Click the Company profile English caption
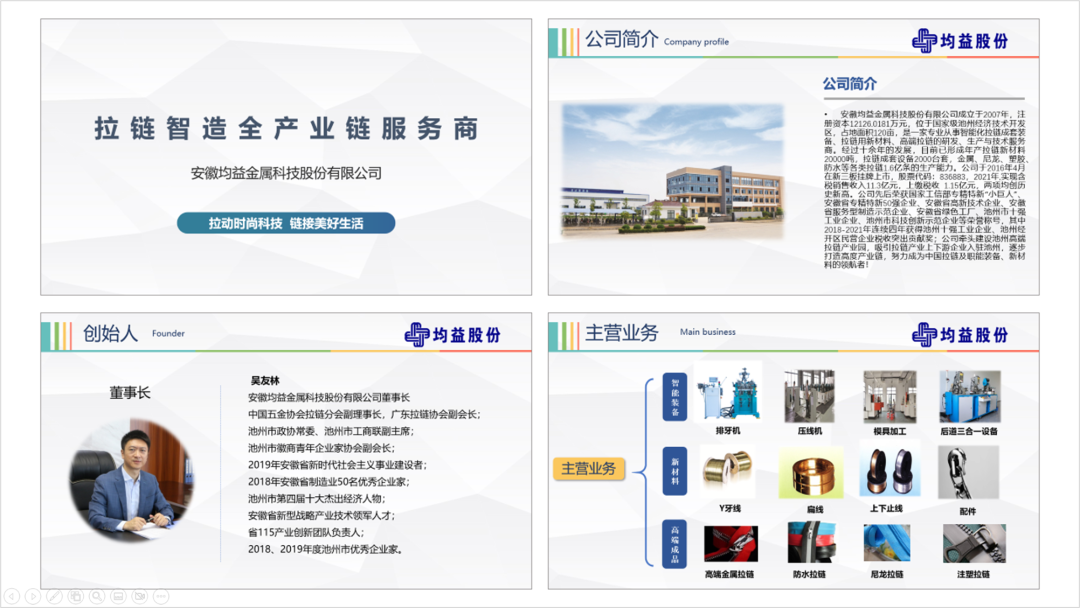The width and height of the screenshot is (1080, 608). tap(696, 42)
